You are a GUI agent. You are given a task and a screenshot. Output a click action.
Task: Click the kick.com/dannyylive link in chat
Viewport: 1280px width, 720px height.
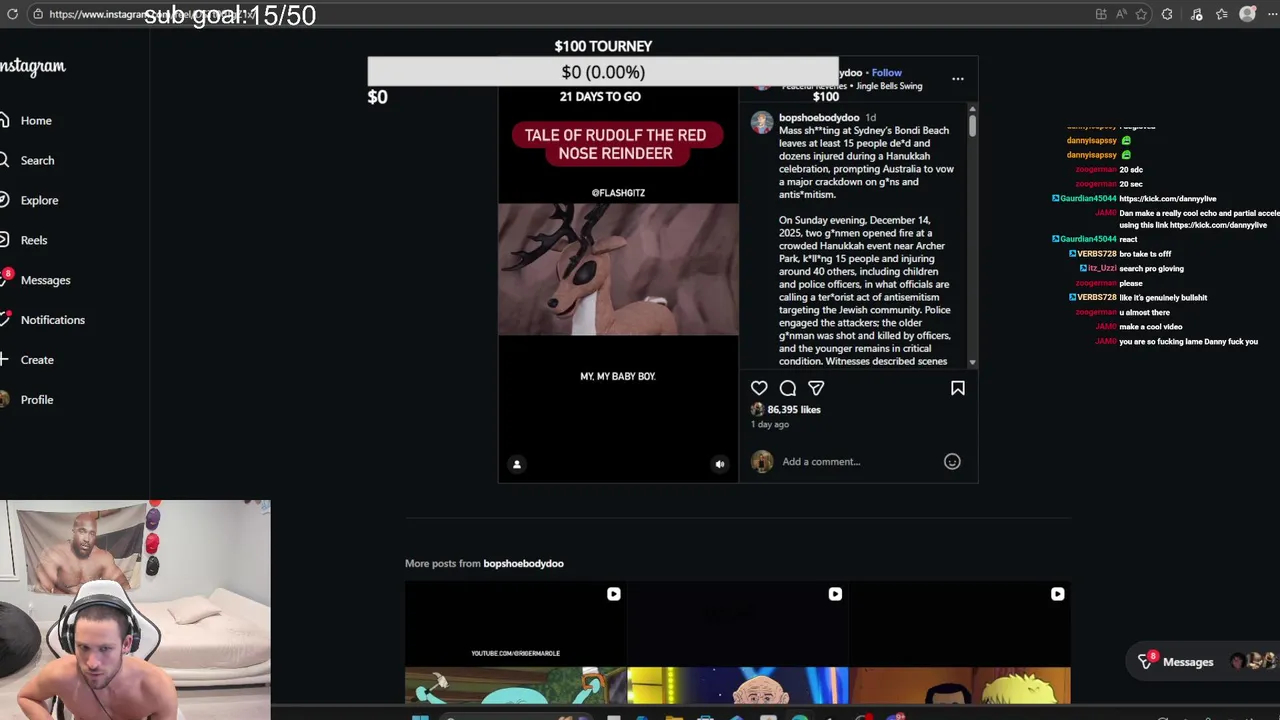1167,199
